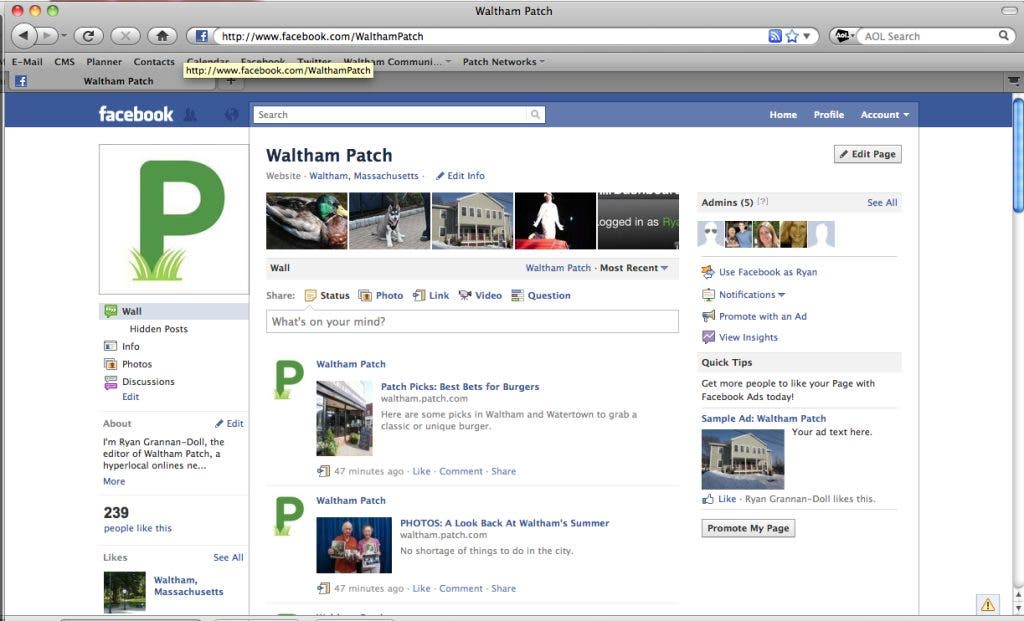
Task: Click the Photos sidebar icon
Action: click(x=110, y=364)
